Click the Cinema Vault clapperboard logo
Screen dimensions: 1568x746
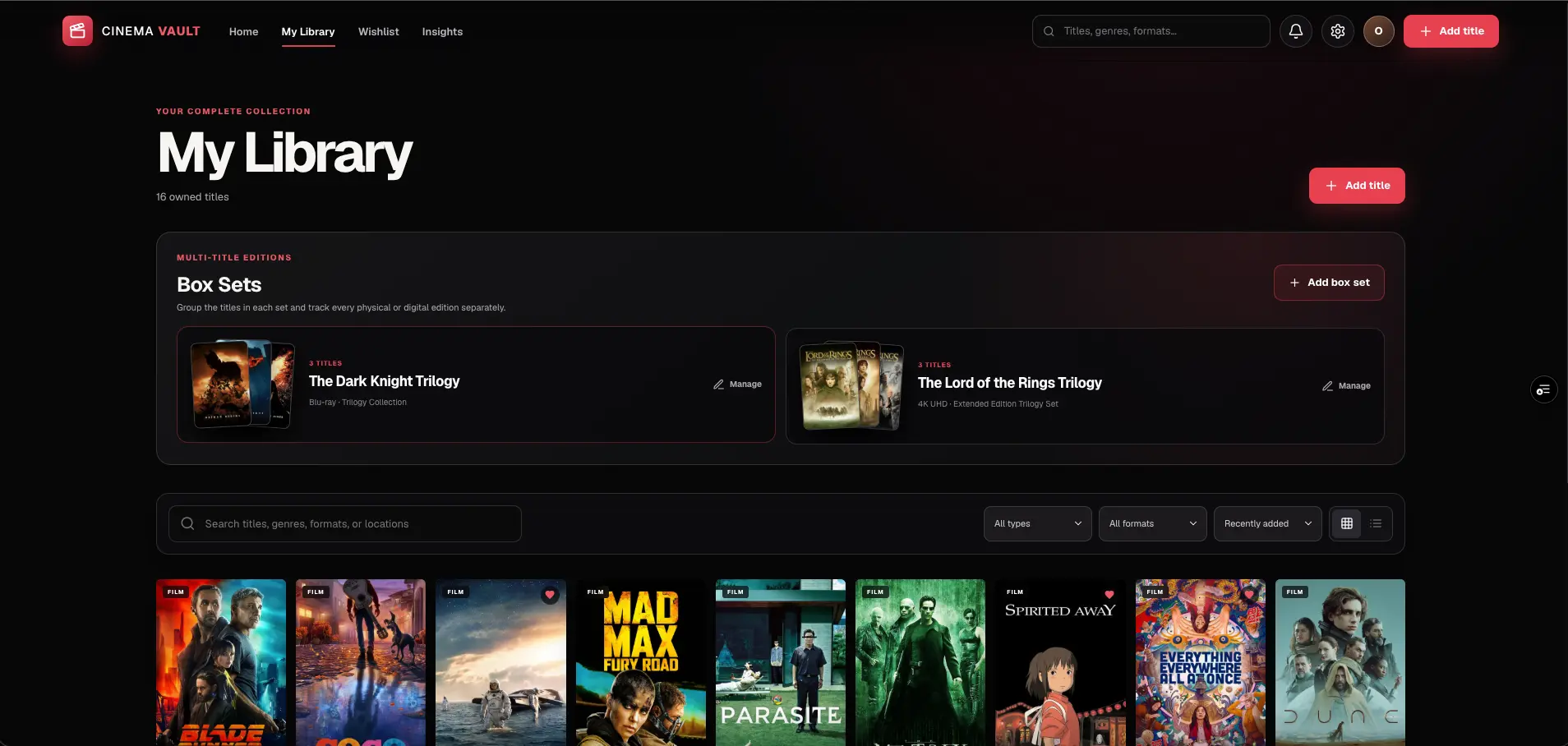(x=77, y=31)
